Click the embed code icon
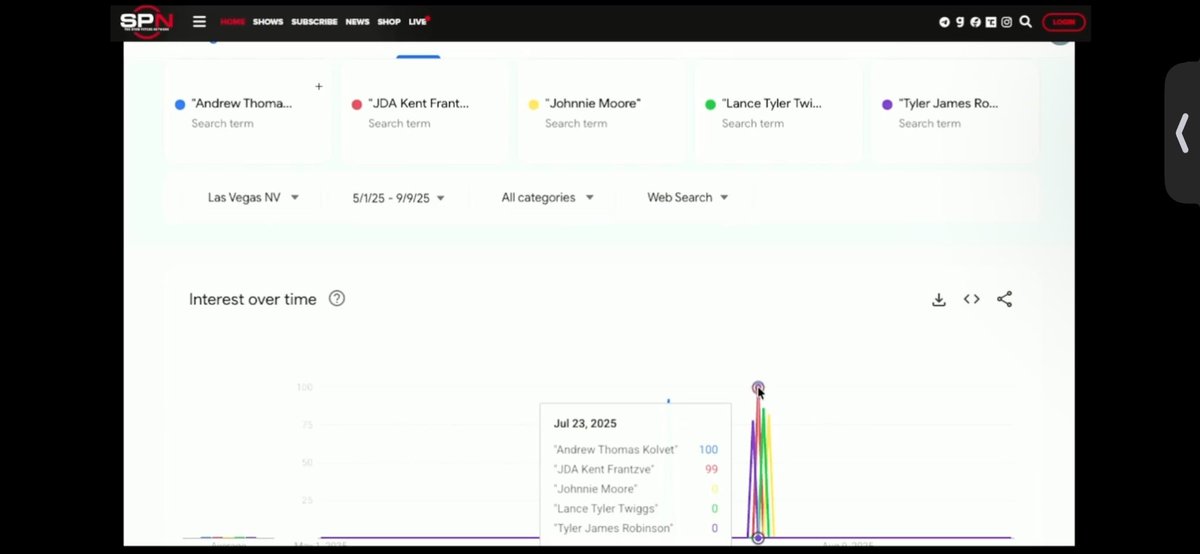Screen dimensions: 1200x554 (x=971, y=299)
